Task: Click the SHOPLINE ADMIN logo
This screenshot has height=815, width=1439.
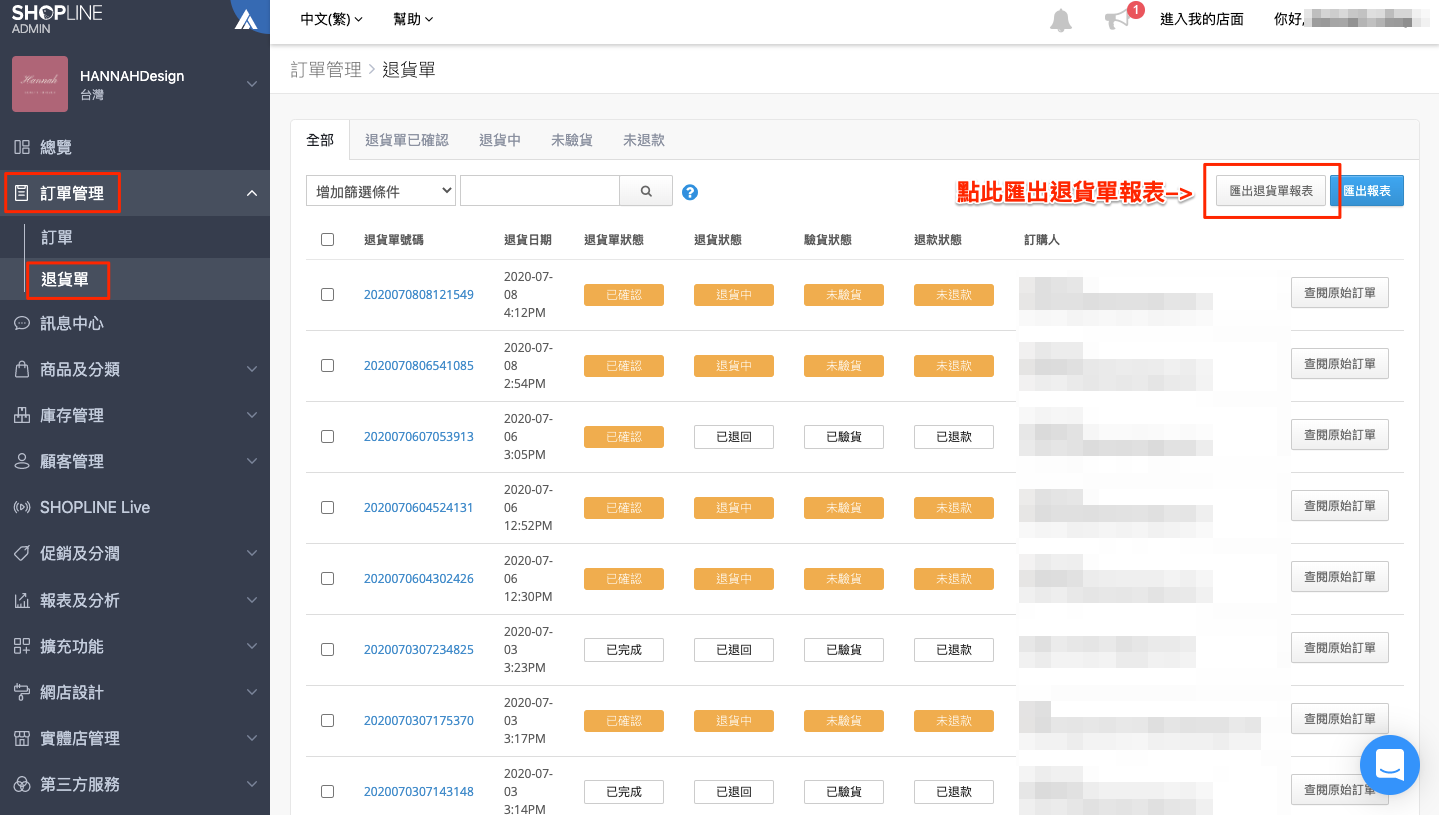Action: (x=57, y=18)
